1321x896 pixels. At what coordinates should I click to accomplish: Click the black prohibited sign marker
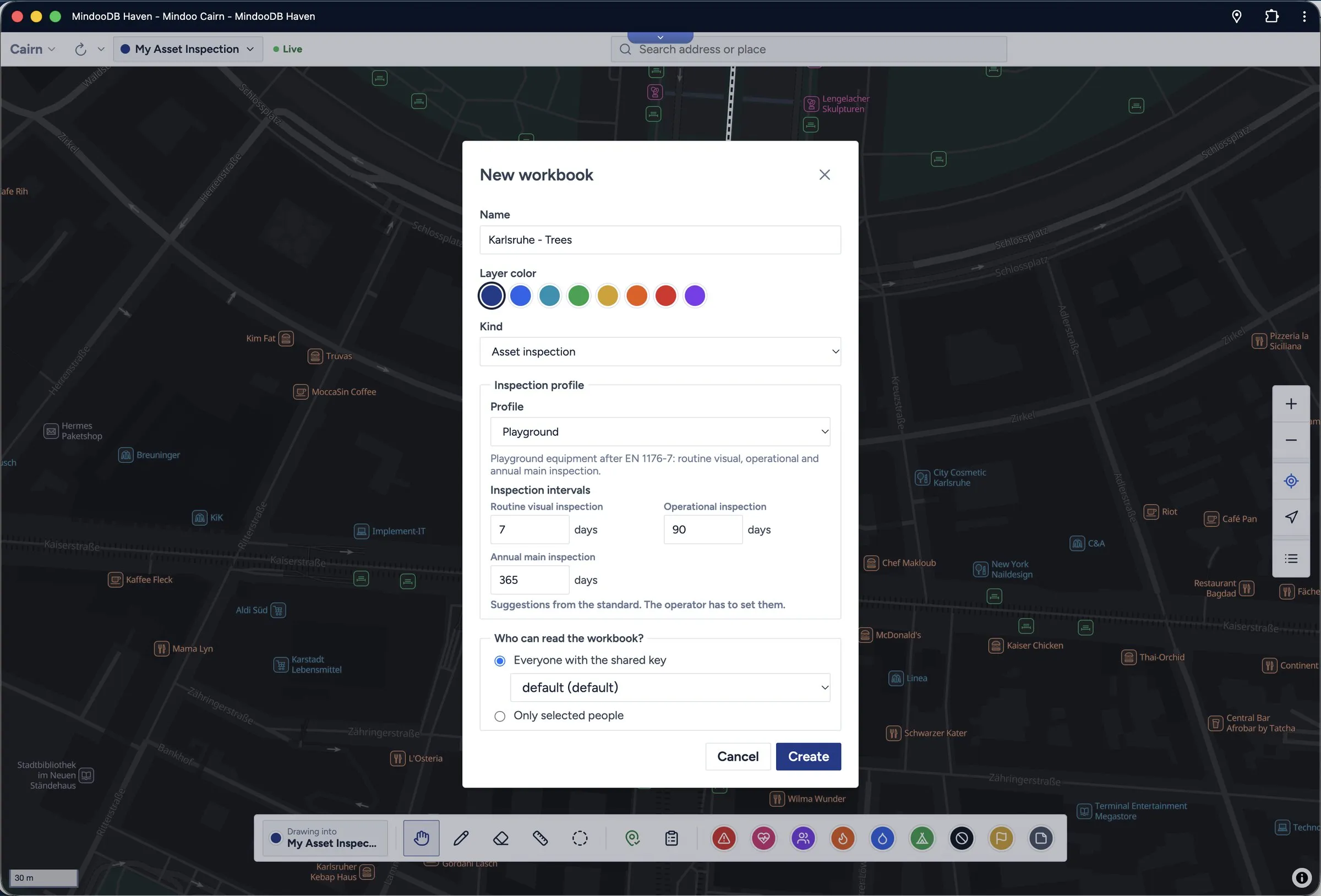point(962,838)
